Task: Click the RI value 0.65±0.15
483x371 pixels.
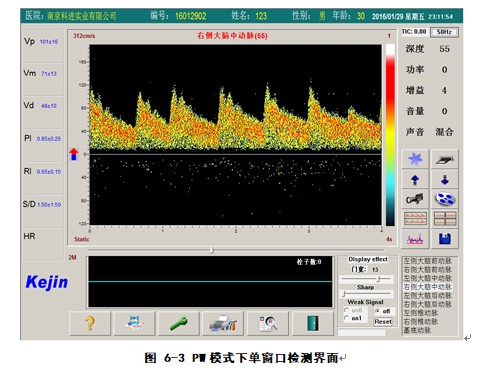Action: [49, 172]
